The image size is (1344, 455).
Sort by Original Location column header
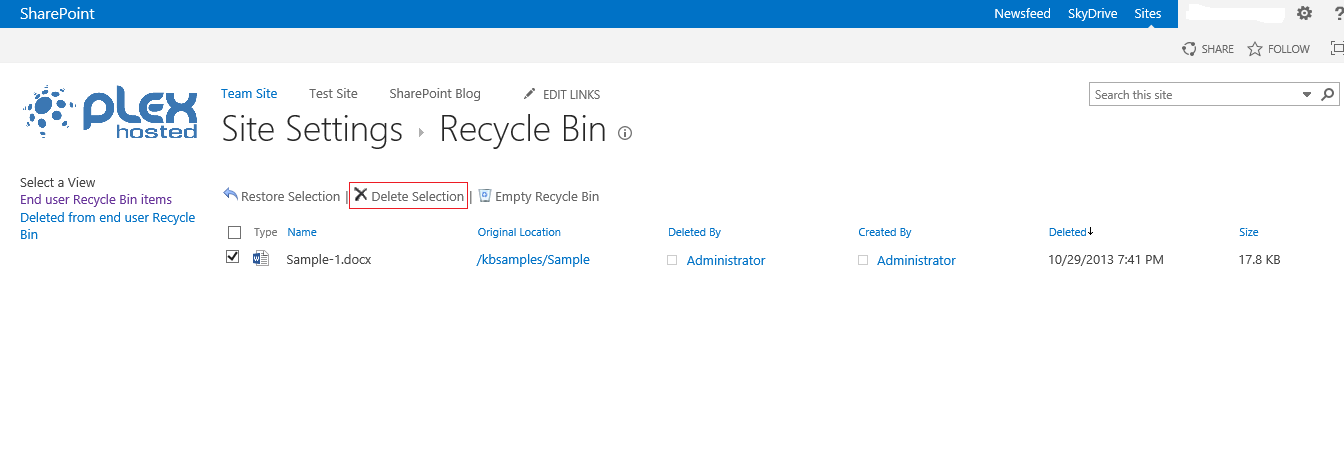coord(519,232)
